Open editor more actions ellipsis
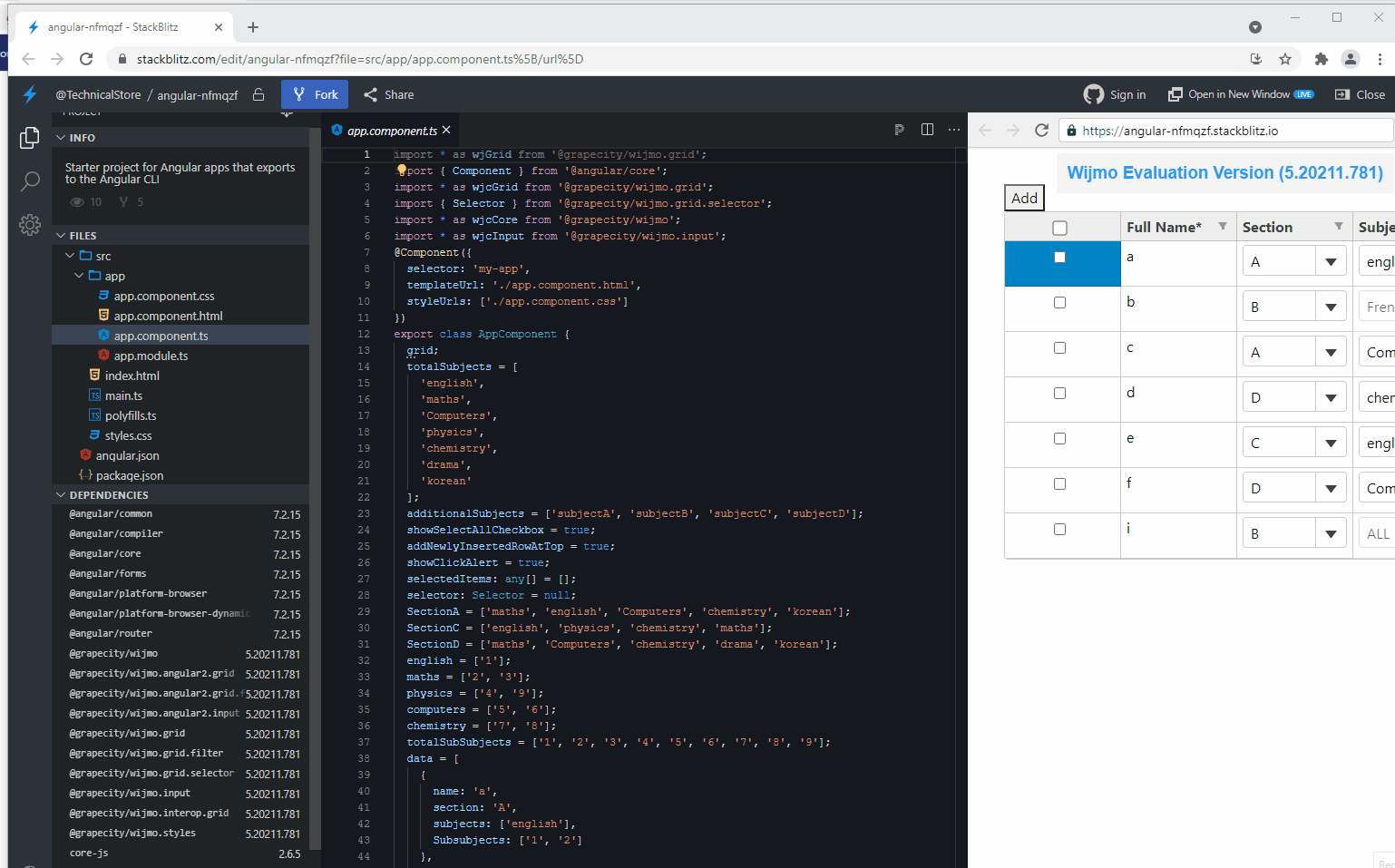 pos(954,130)
